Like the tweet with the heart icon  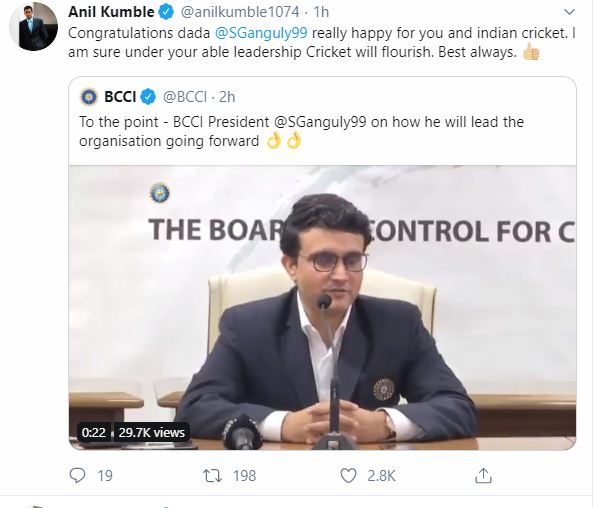coord(348,476)
